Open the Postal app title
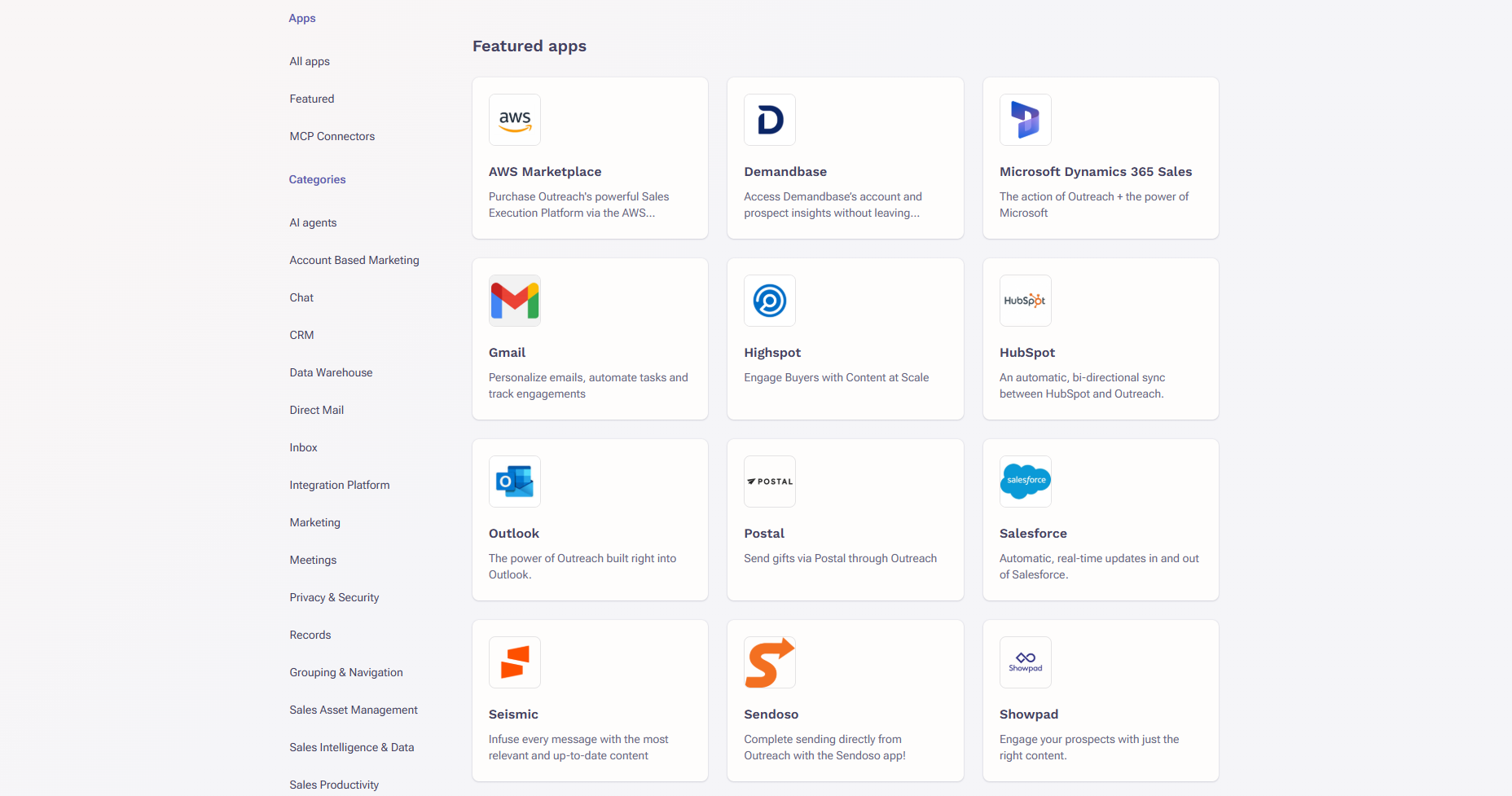Viewport: 1512px width, 796px height. [764, 534]
